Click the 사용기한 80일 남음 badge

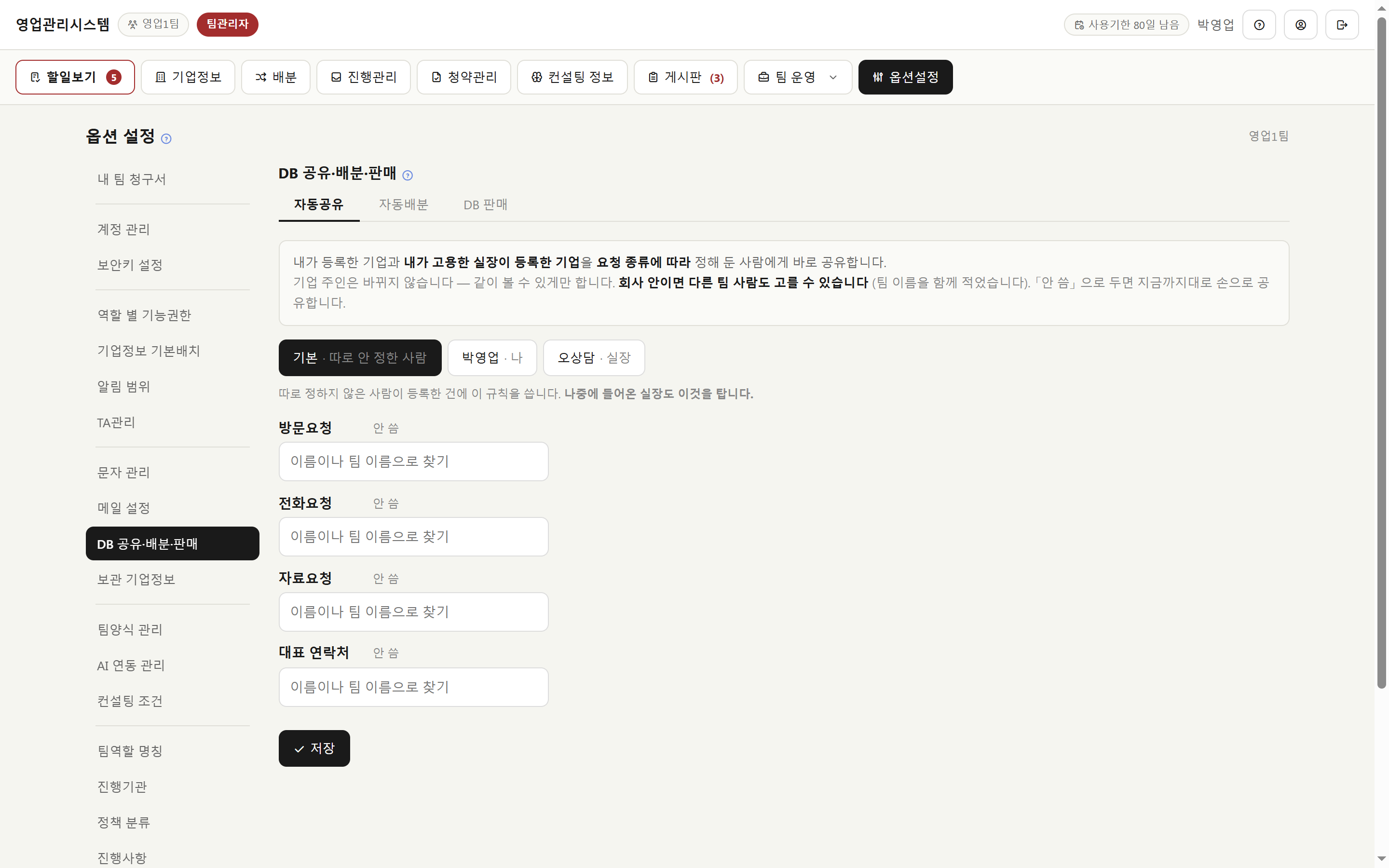[x=1126, y=25]
